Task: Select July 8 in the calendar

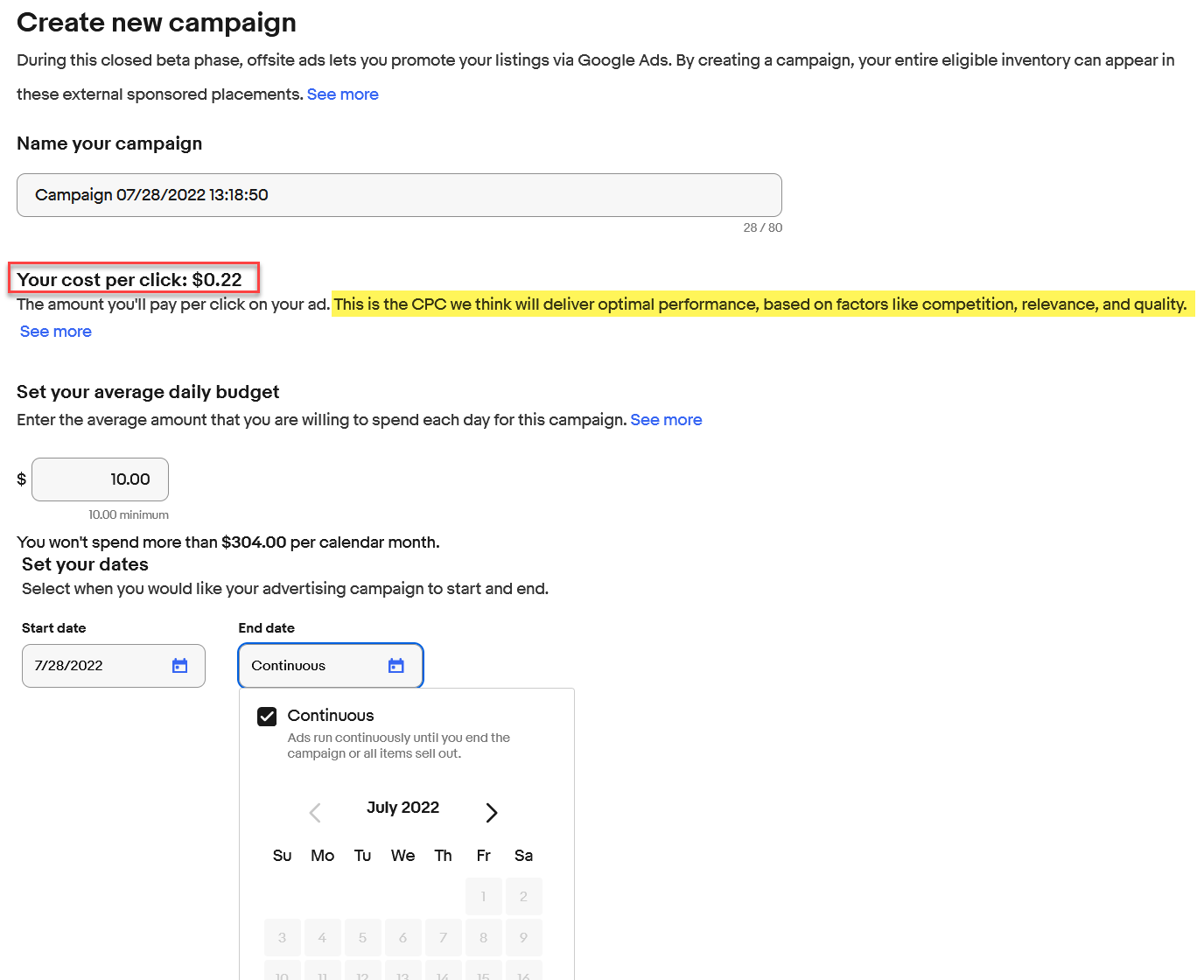Action: pos(484,937)
